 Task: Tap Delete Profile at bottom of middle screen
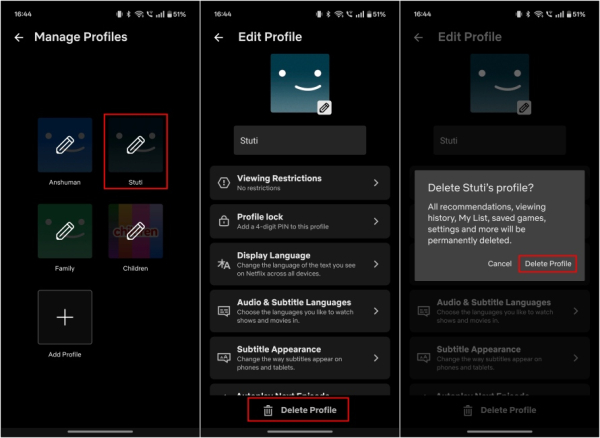point(298,410)
